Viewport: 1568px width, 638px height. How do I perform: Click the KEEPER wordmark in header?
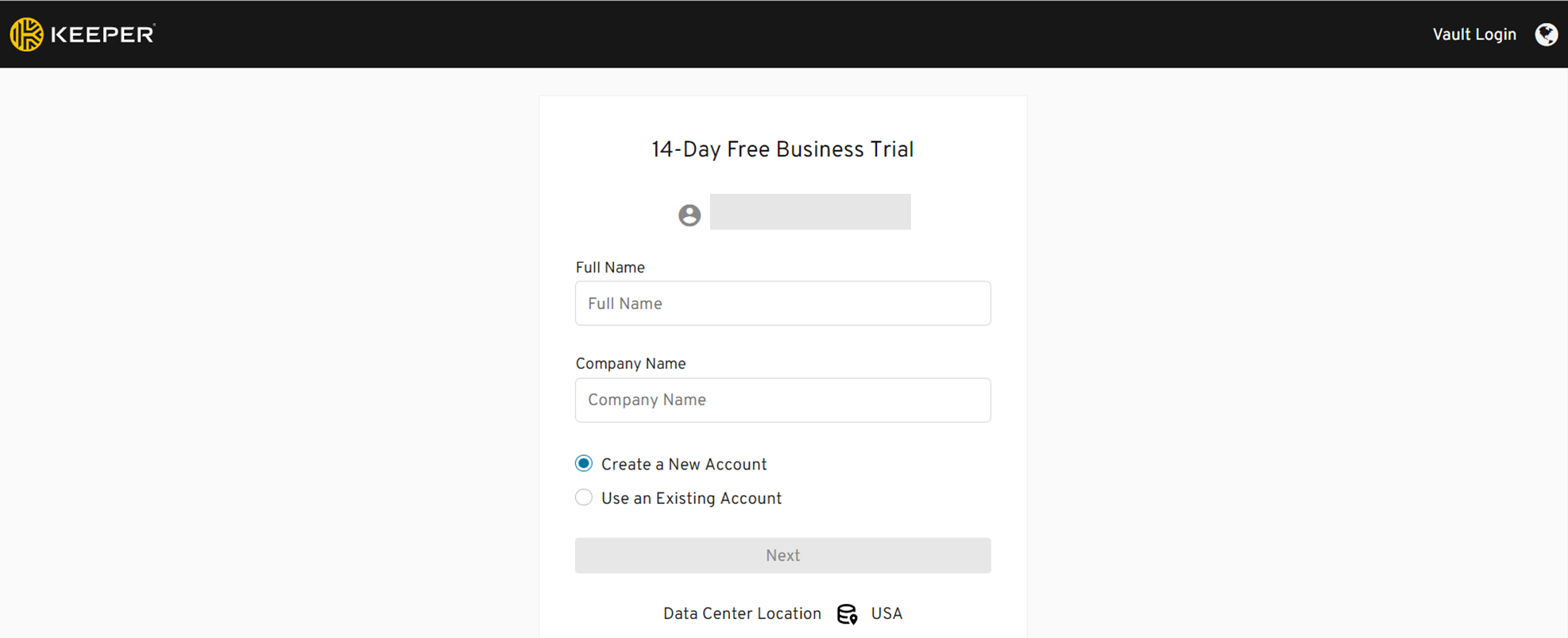pos(102,34)
